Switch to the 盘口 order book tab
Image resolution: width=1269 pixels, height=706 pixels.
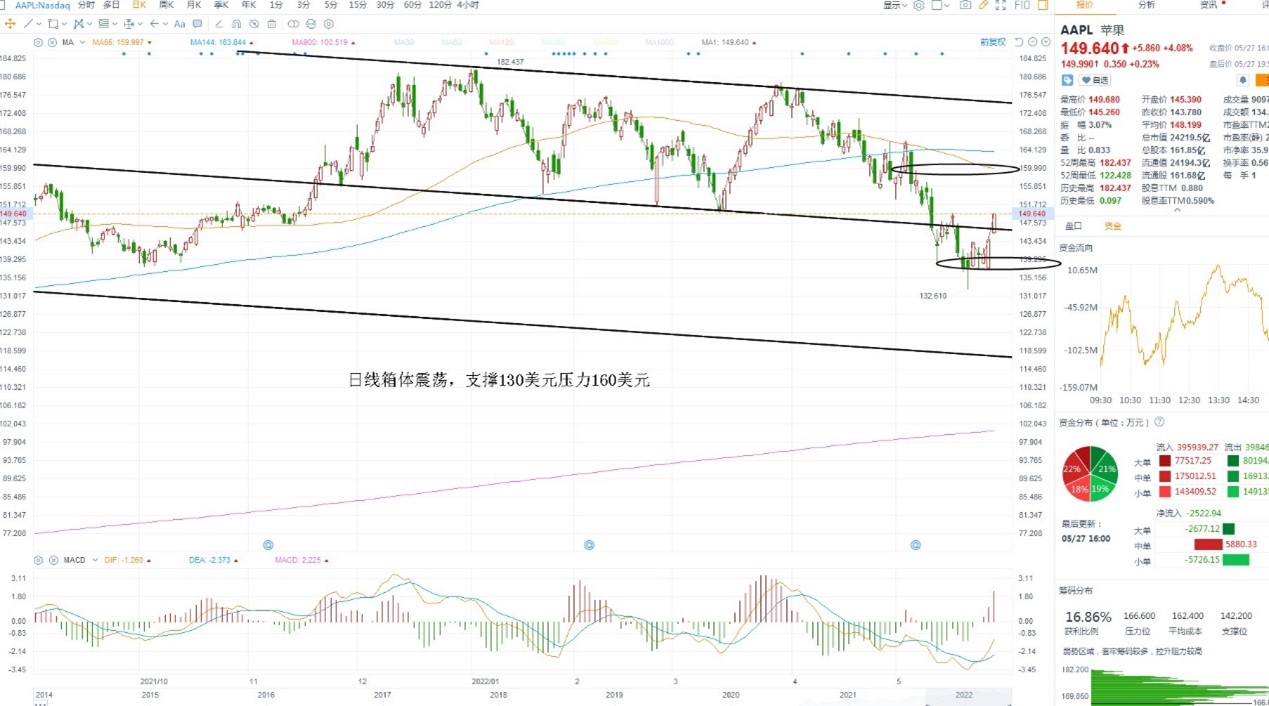tap(1073, 227)
